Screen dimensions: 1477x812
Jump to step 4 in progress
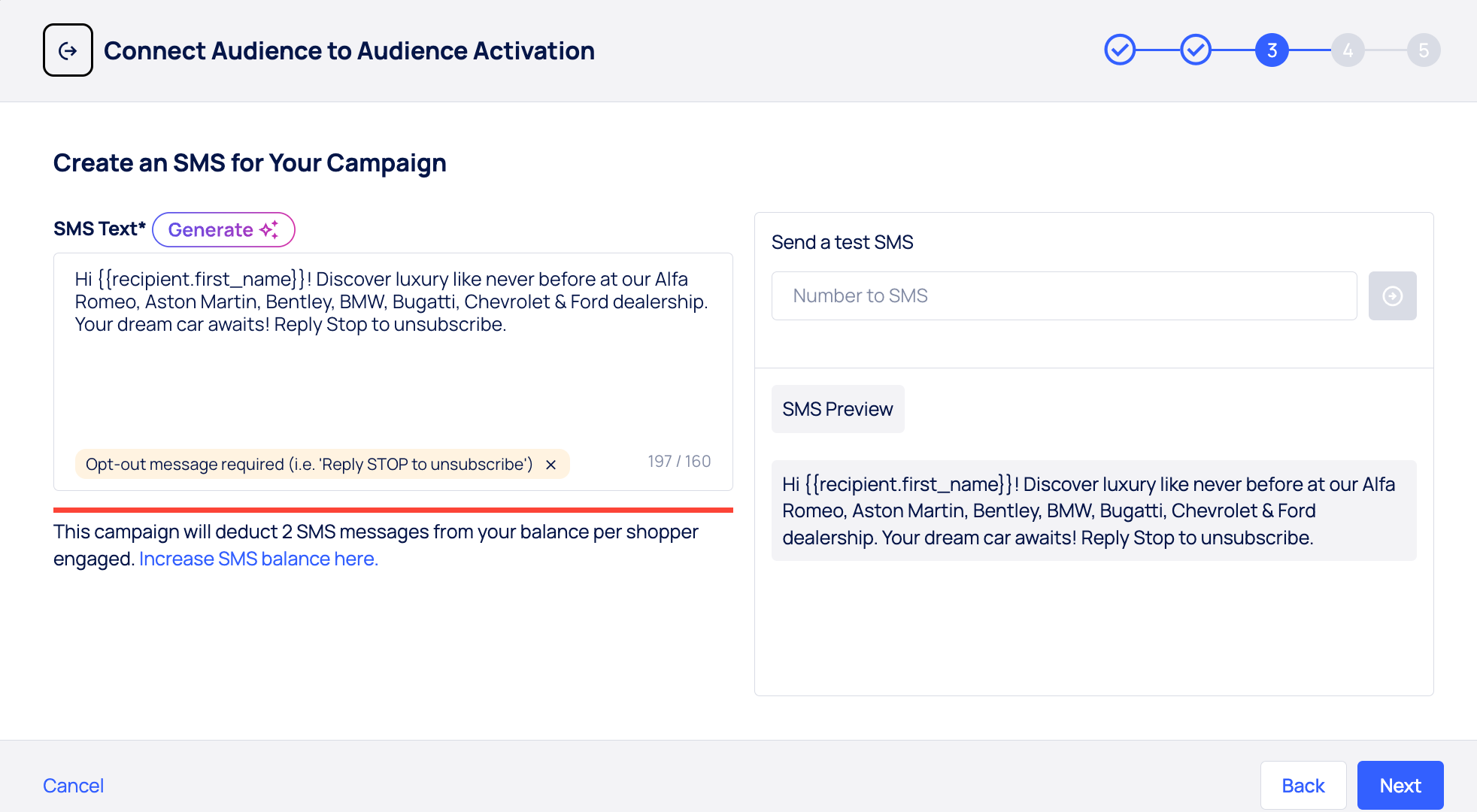[1348, 50]
